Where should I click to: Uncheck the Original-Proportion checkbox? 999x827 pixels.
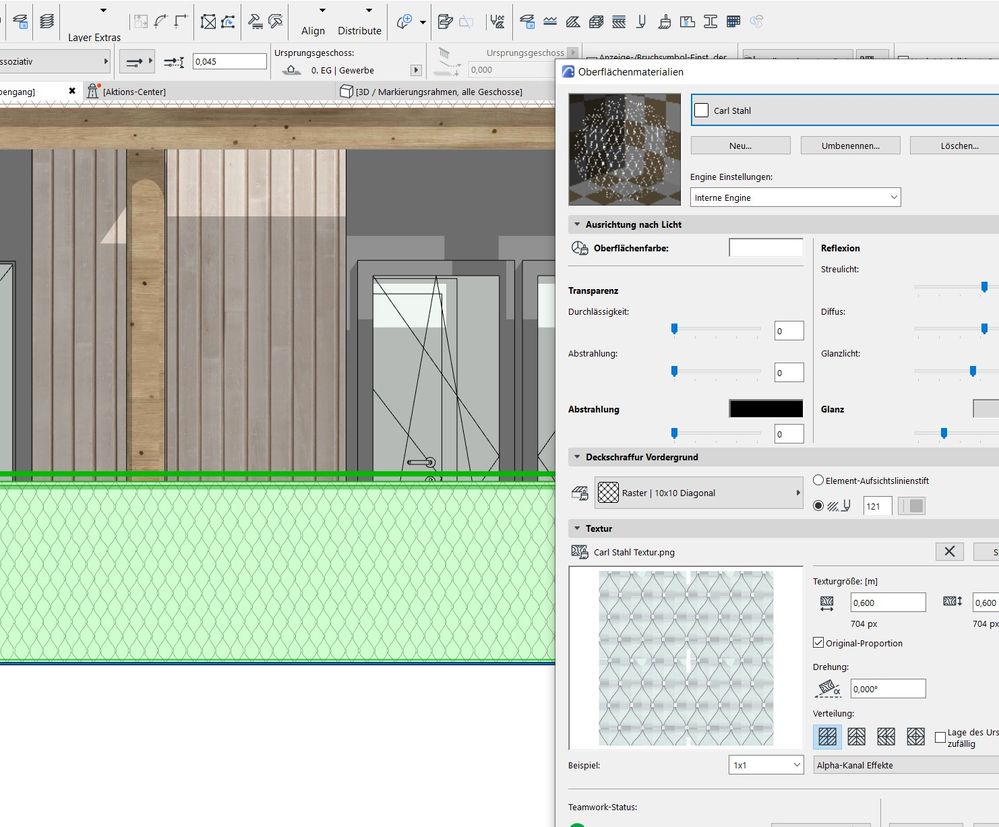(820, 643)
